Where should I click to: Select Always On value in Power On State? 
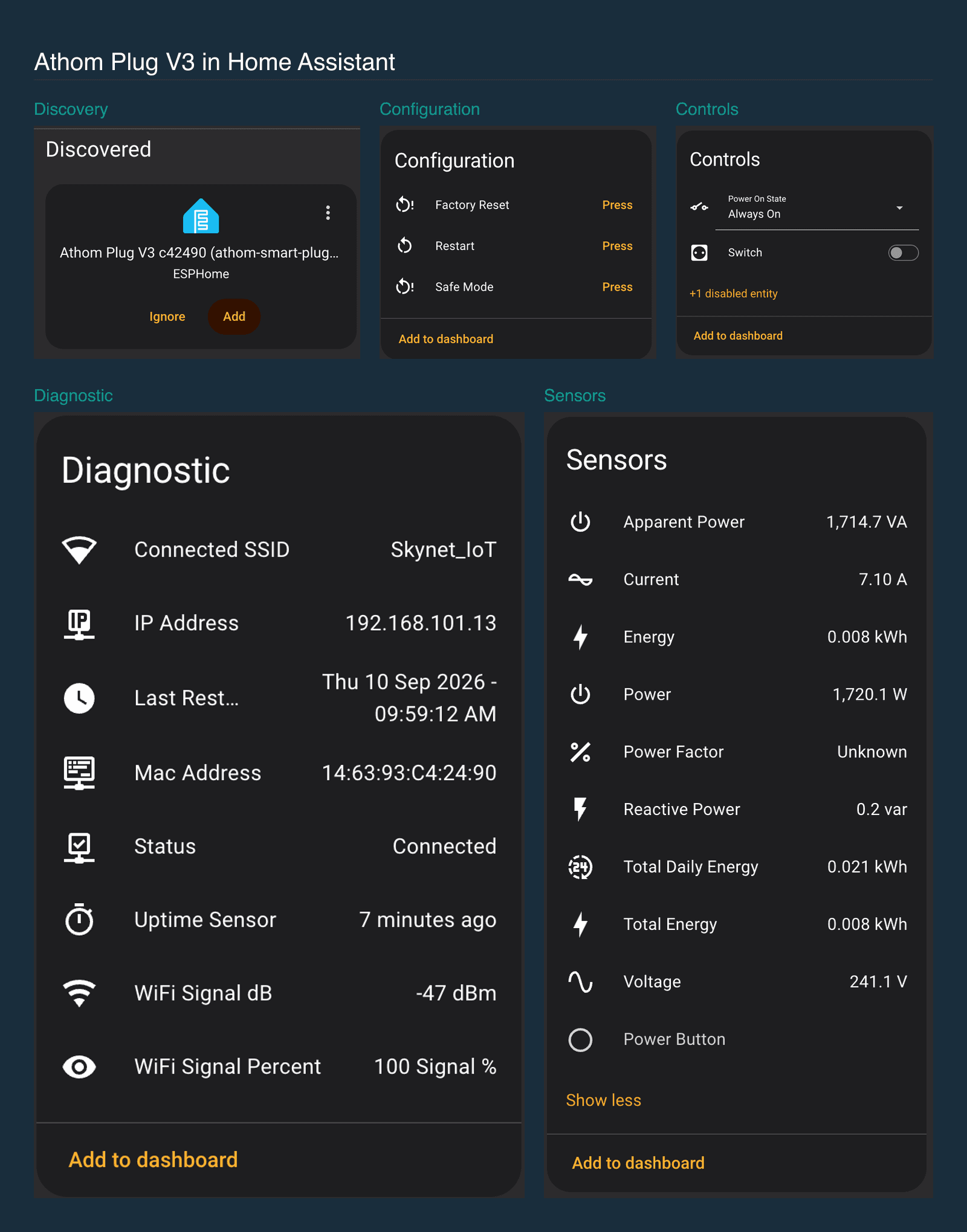pos(754,214)
